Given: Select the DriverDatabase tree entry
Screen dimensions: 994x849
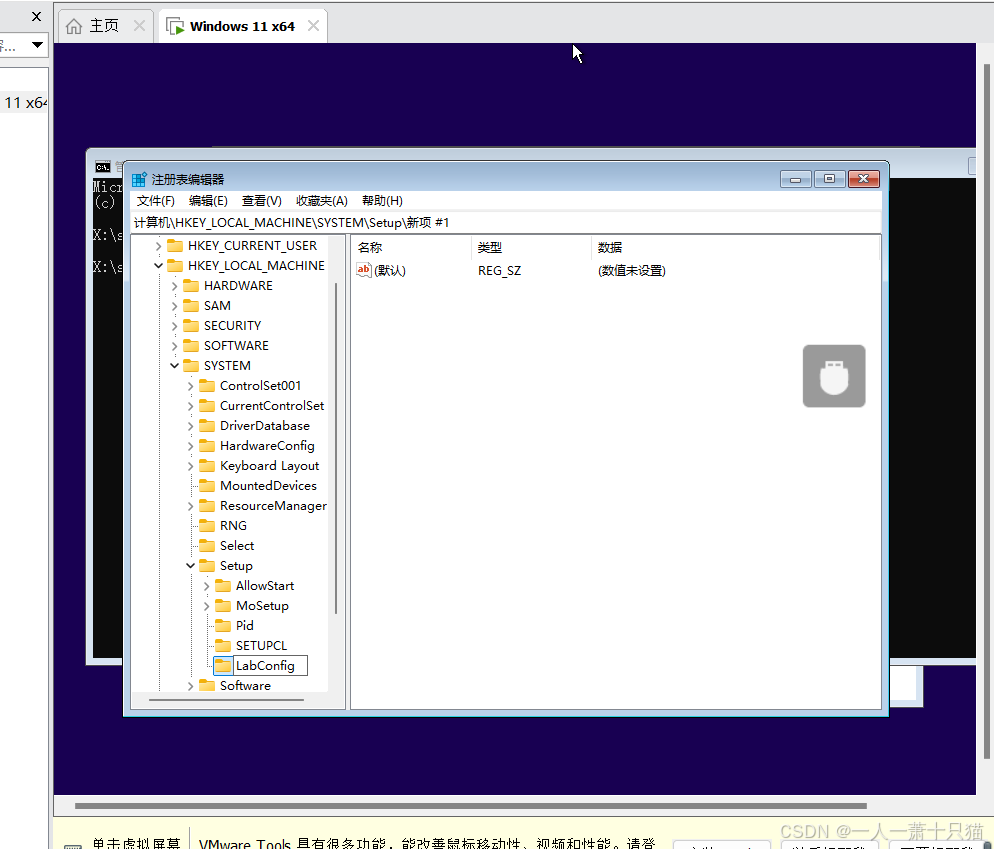Looking at the screenshot, I should click(x=265, y=425).
